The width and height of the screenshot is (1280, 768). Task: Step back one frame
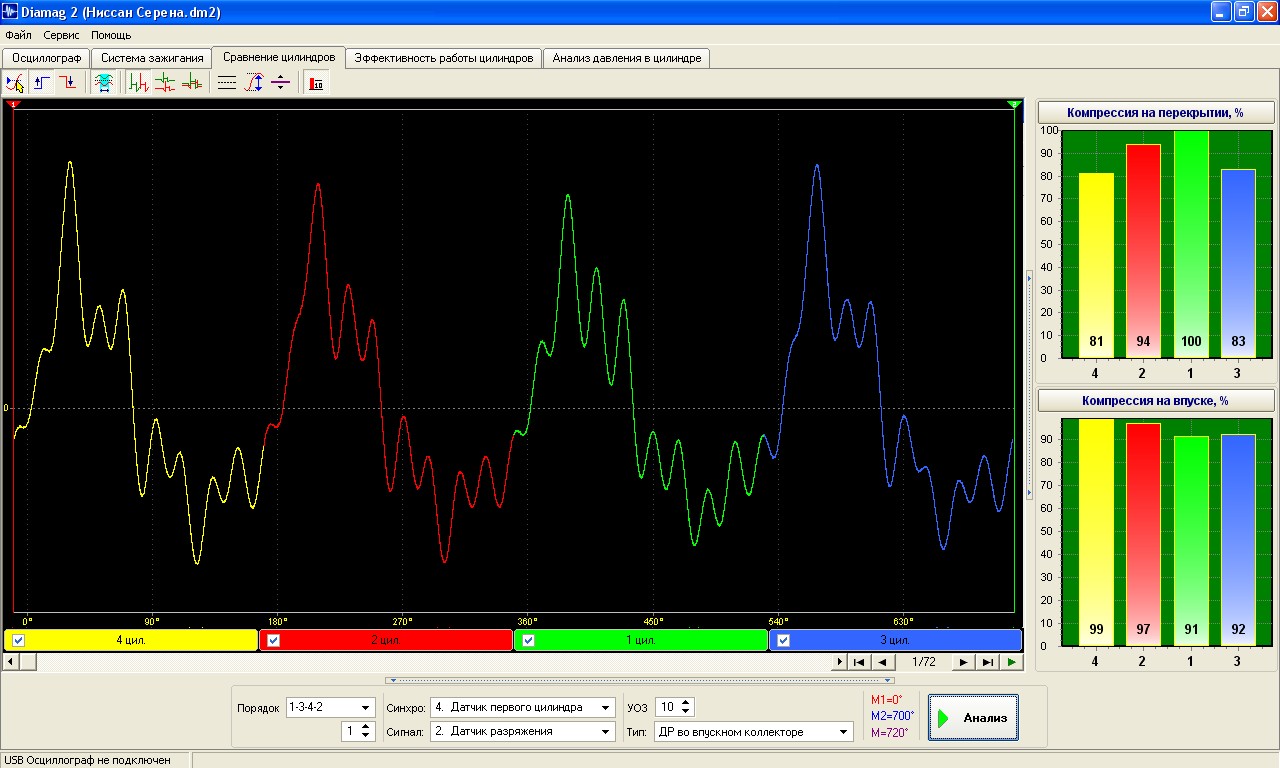tap(882, 662)
